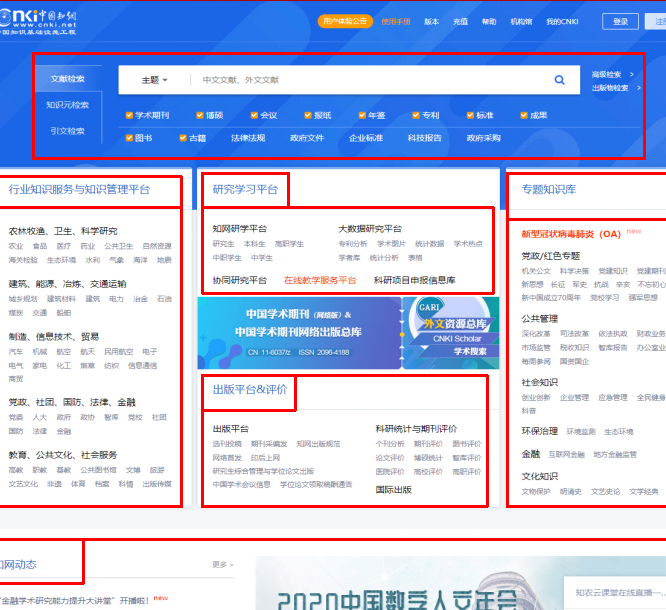
Task: Open 文化知识 heading link
Action: (x=539, y=476)
